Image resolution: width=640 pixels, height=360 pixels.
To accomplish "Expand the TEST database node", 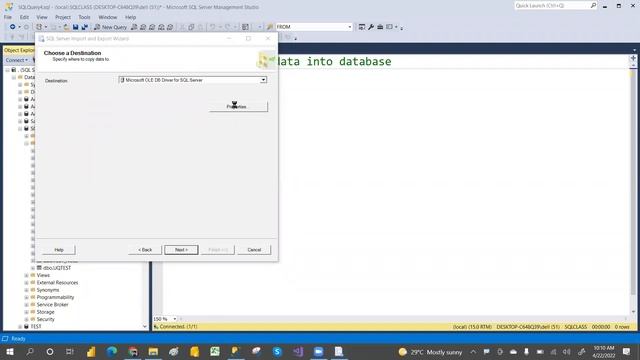I will (20, 327).
